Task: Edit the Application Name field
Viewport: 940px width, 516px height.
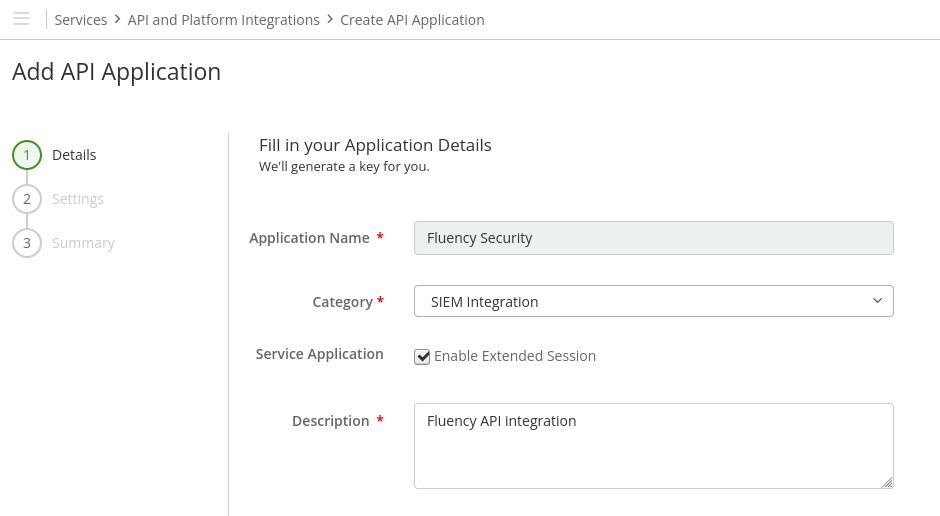Action: pyautogui.click(x=653, y=238)
